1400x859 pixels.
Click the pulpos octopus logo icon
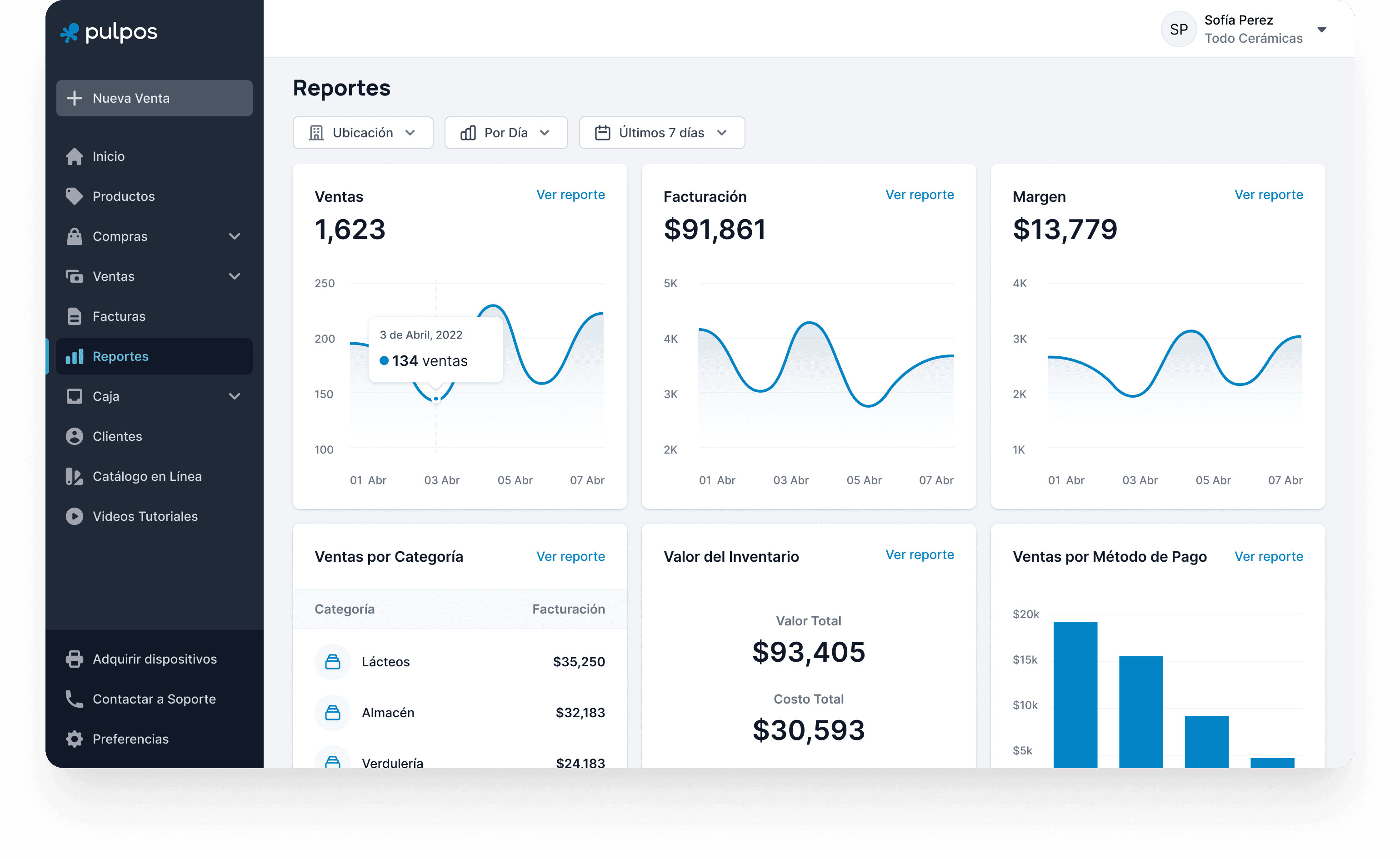tap(70, 32)
